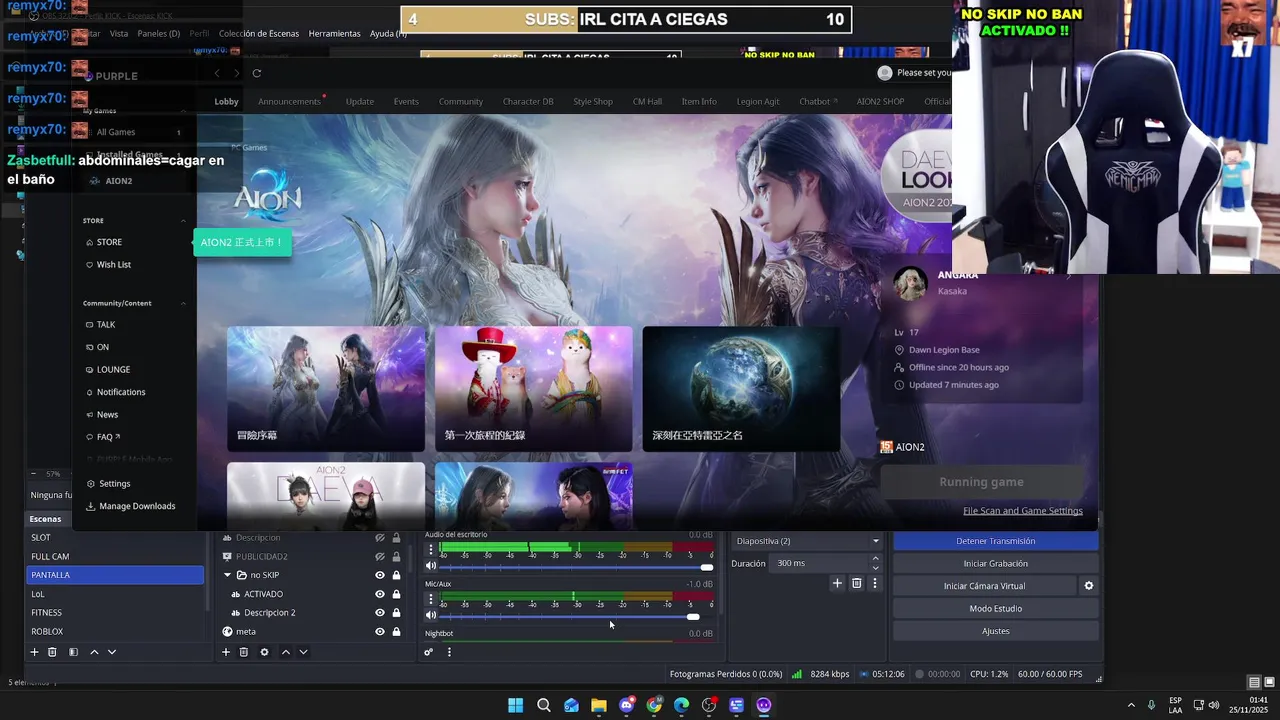Add a scene transition with plus icon
The width and height of the screenshot is (1280, 720).
tap(837, 583)
